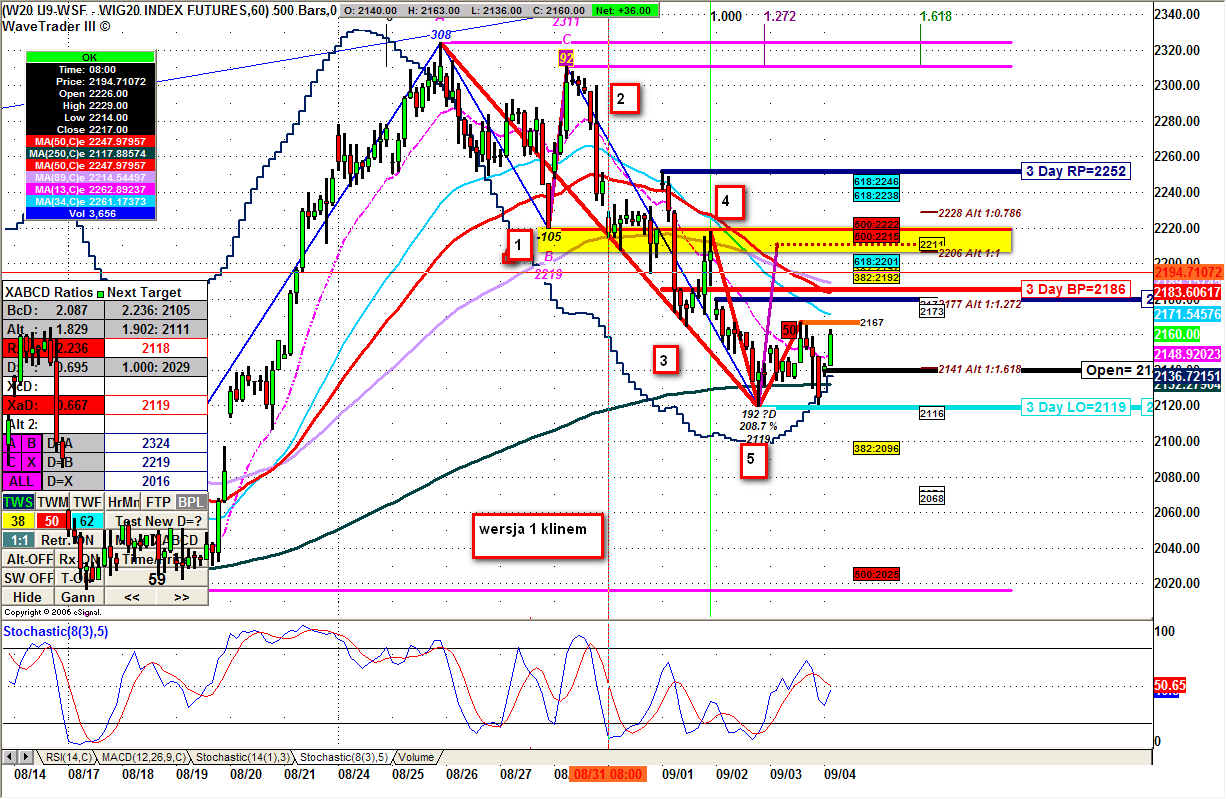1226x799 pixels.
Task: Select magenta B point button
Action: pyautogui.click(x=31, y=443)
